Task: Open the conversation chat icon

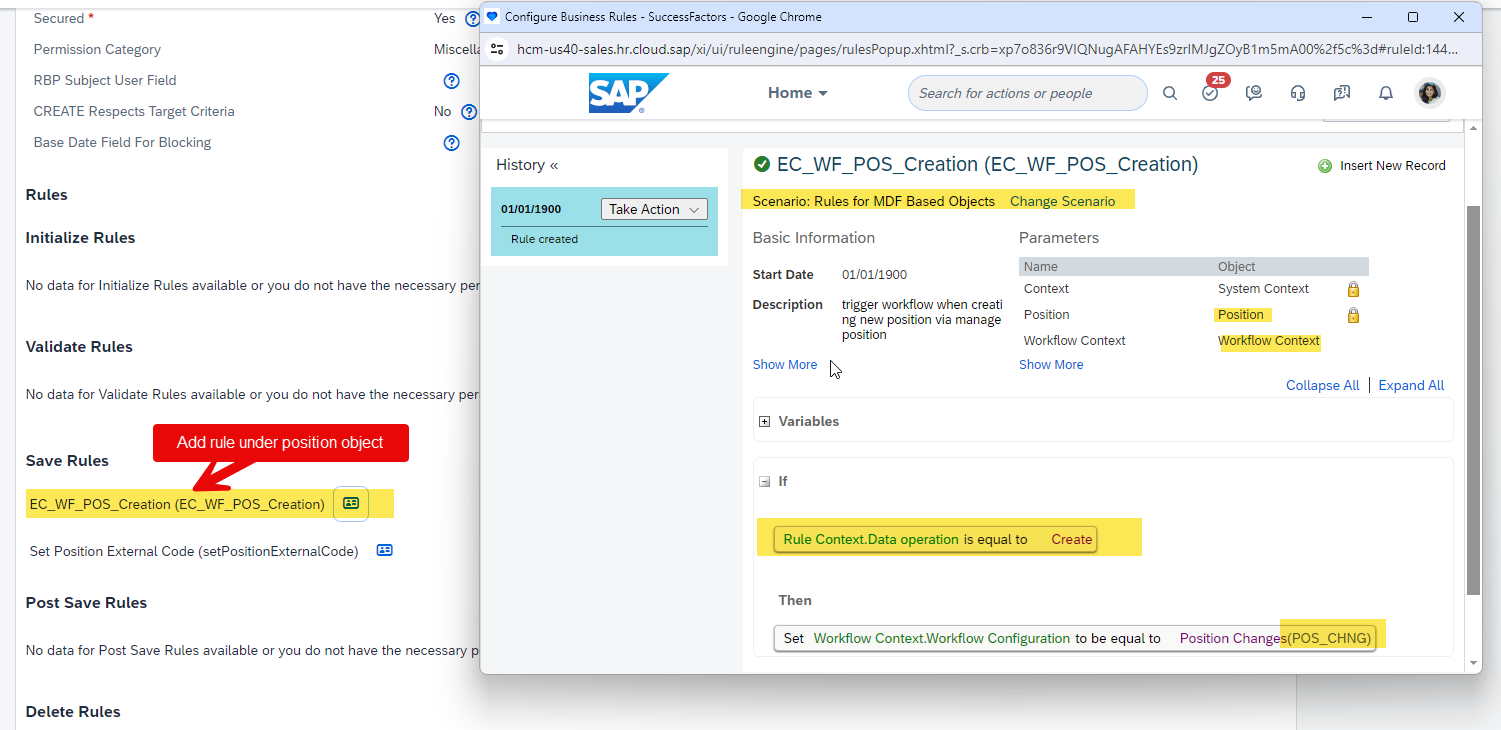Action: pos(1254,93)
